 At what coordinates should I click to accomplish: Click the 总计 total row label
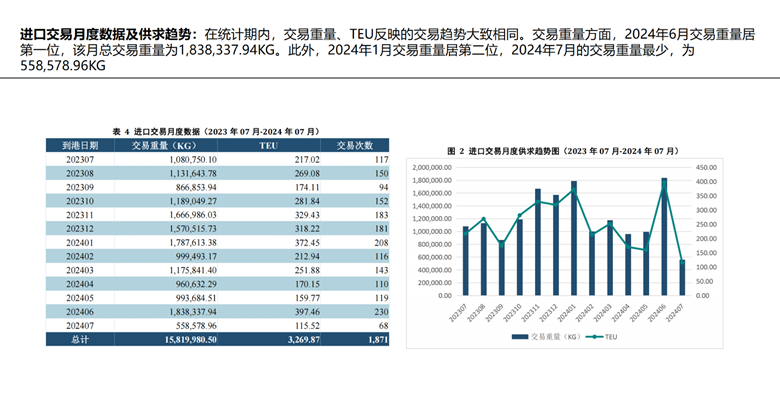tap(80, 340)
